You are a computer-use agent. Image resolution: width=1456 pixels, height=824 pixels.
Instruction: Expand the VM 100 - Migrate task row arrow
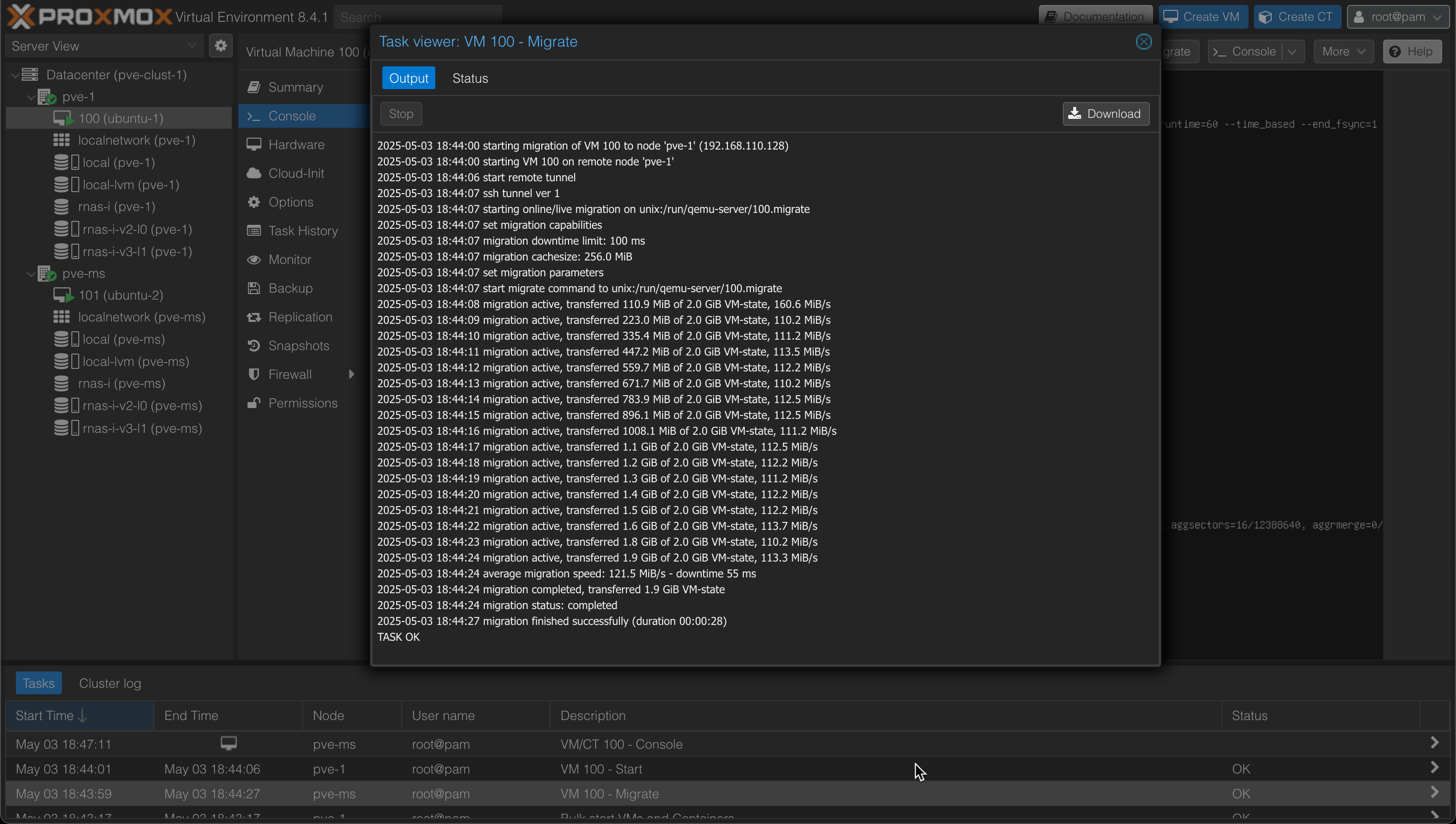[1435, 792]
